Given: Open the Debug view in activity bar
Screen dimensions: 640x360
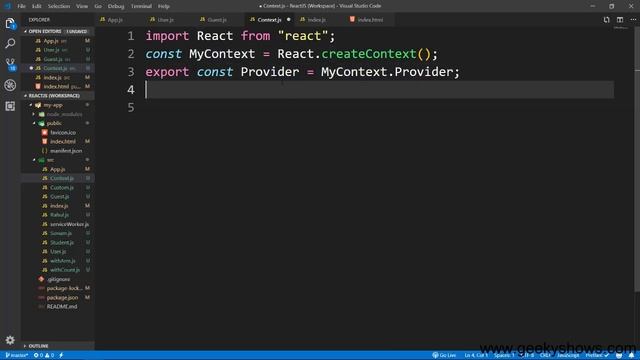Looking at the screenshot, I should (x=10, y=85).
